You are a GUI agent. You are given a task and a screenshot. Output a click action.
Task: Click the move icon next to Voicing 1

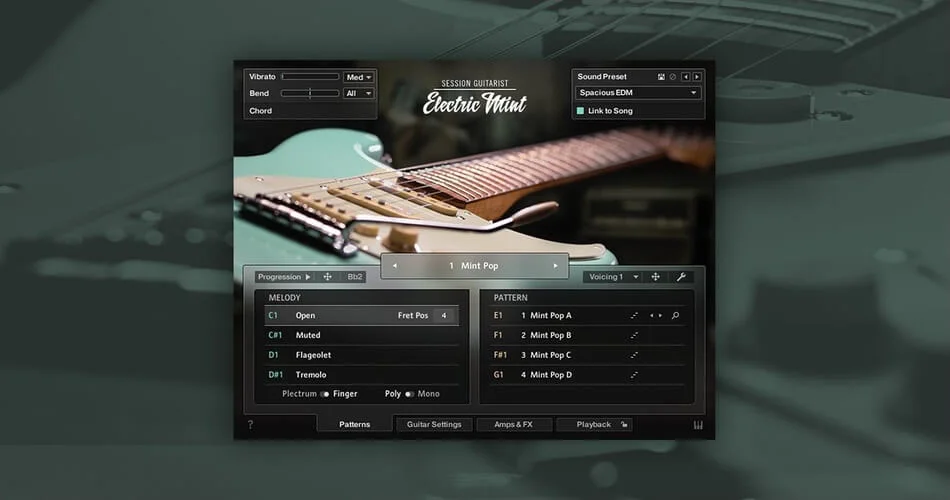pyautogui.click(x=656, y=277)
